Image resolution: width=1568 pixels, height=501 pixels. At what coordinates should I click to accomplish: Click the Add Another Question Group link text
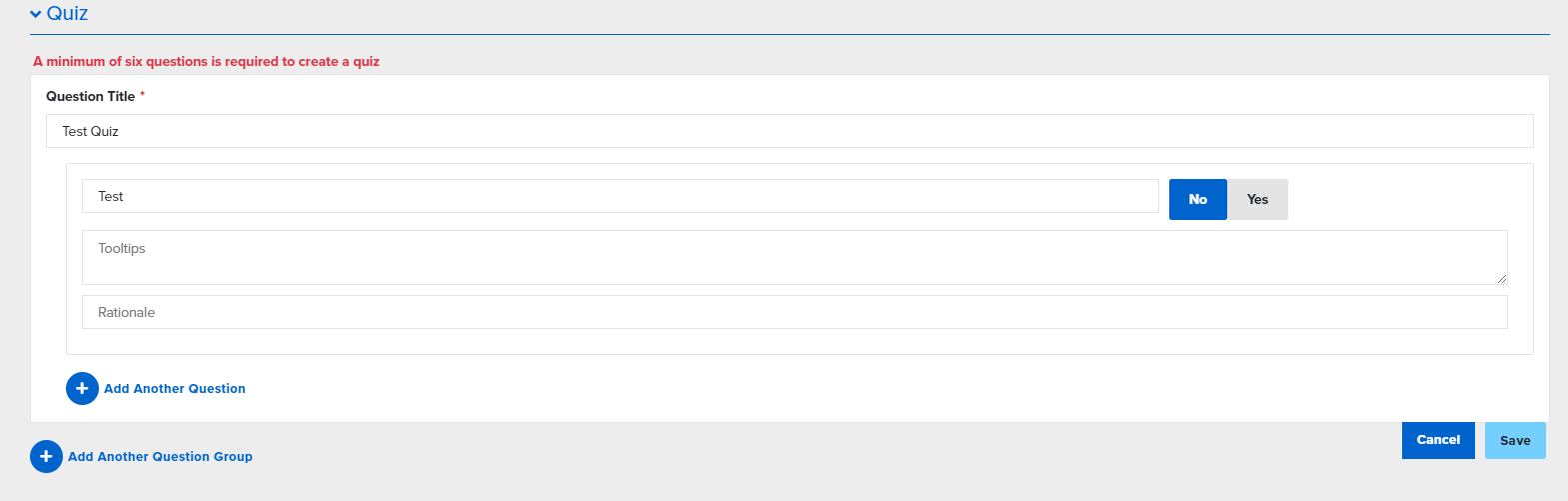(x=160, y=456)
